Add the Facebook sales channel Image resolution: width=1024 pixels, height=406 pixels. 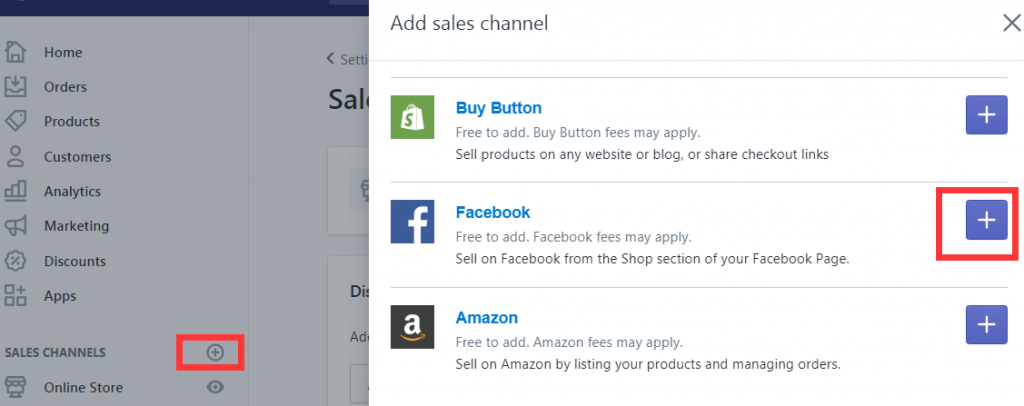pos(986,220)
